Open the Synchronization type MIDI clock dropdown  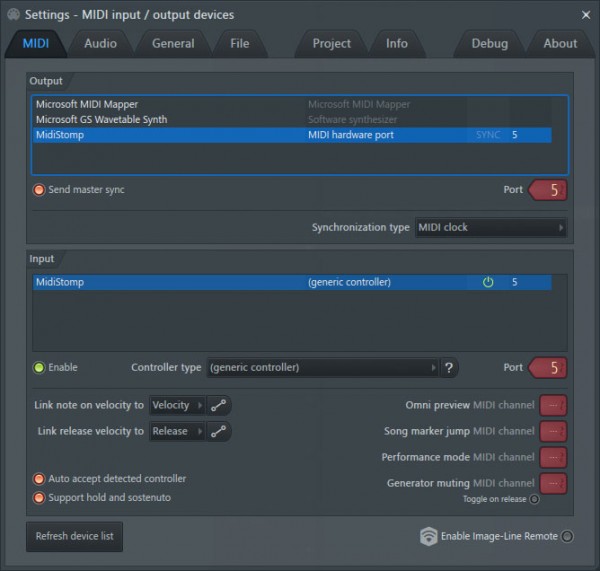click(x=490, y=227)
